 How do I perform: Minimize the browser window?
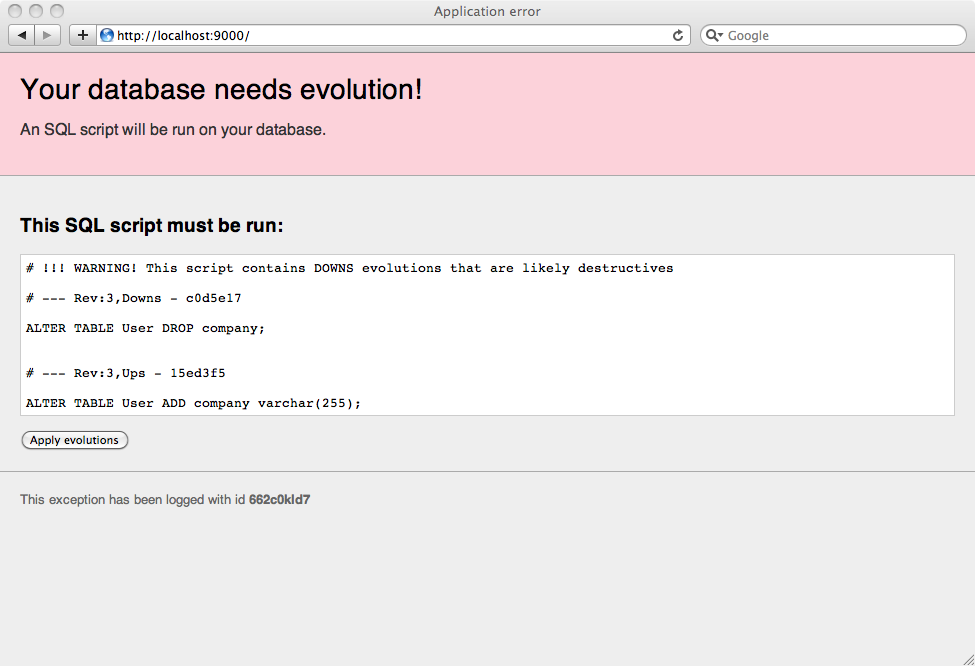pyautogui.click(x=36, y=11)
